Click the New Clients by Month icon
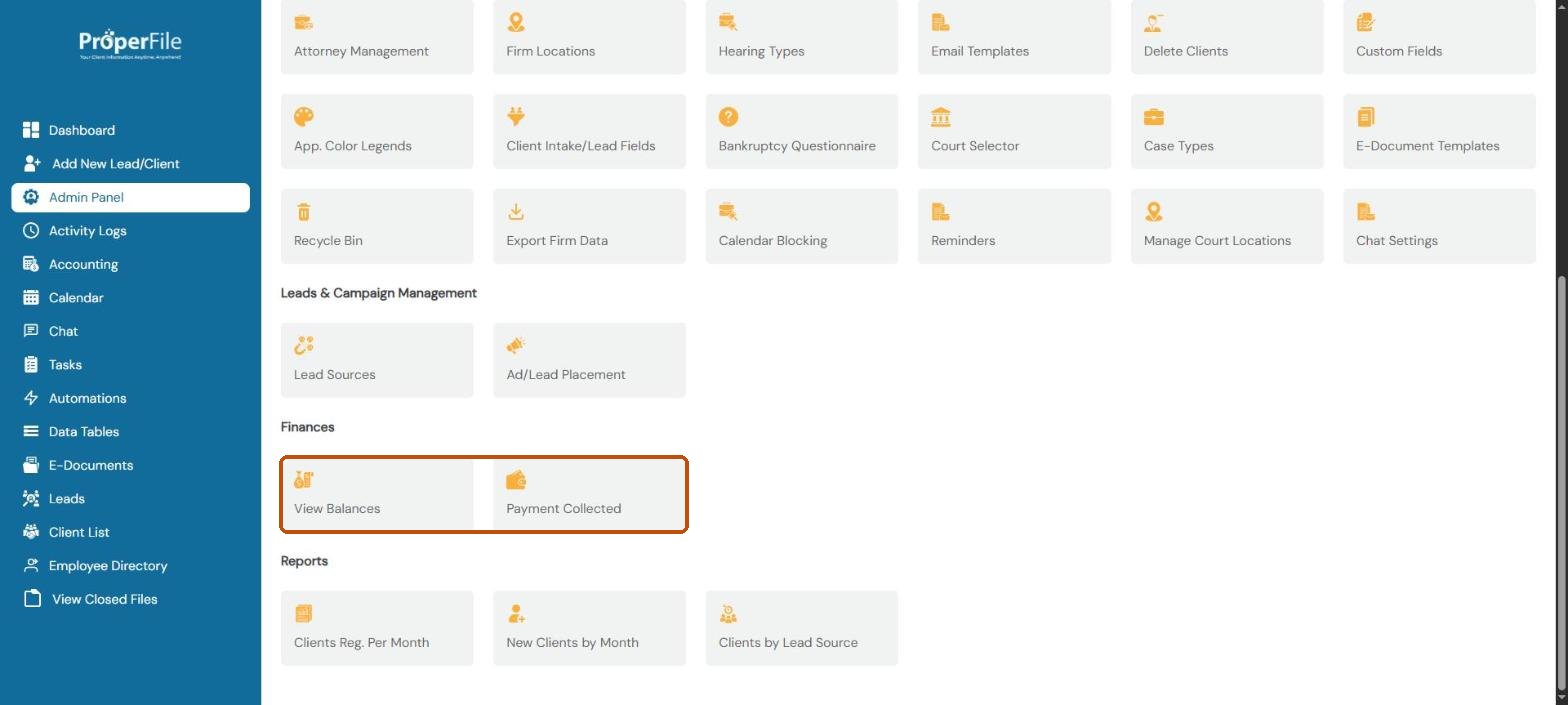Viewport: 1568px width, 705px height. (x=516, y=614)
